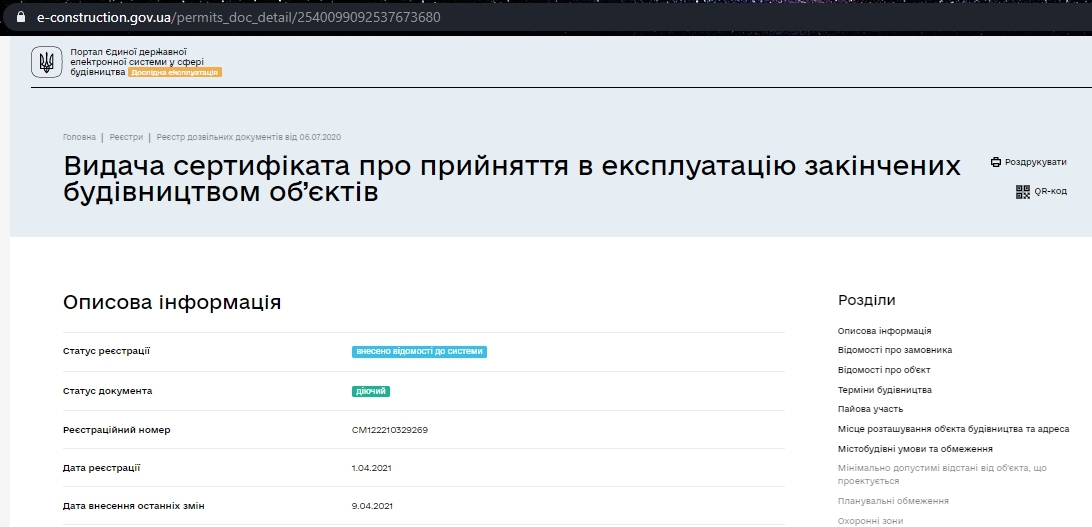
Task: Click registration number CM122210329269
Action: (x=390, y=430)
